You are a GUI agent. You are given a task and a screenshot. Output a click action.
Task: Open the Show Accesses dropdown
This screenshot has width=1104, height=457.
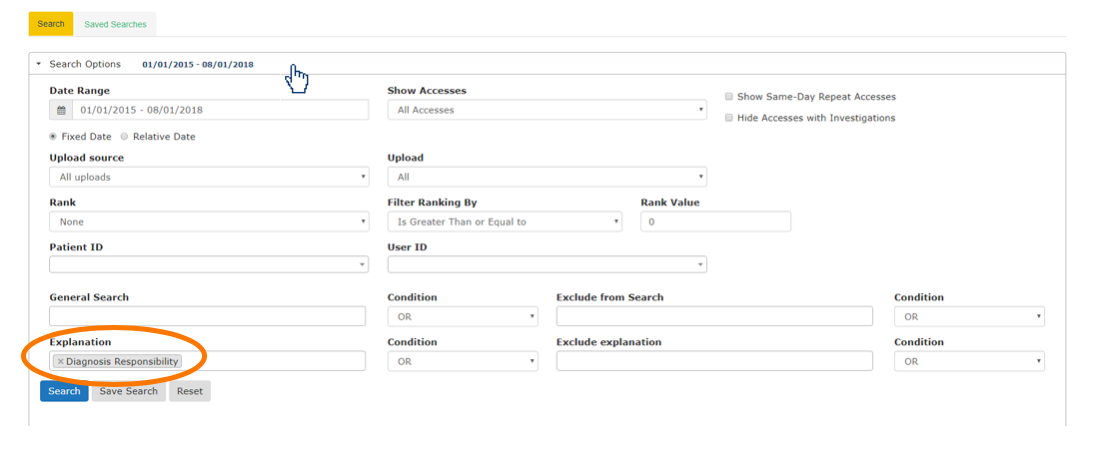(547, 110)
